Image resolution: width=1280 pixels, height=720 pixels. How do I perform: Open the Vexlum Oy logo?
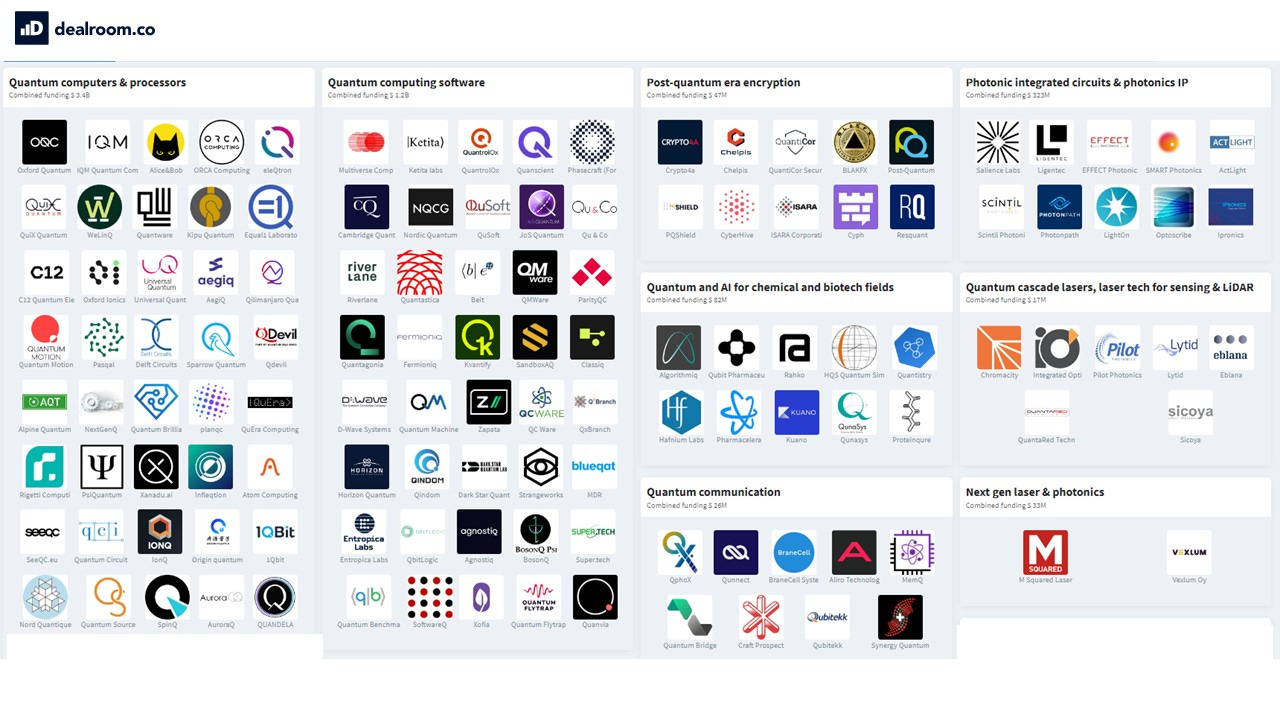tap(1189, 552)
